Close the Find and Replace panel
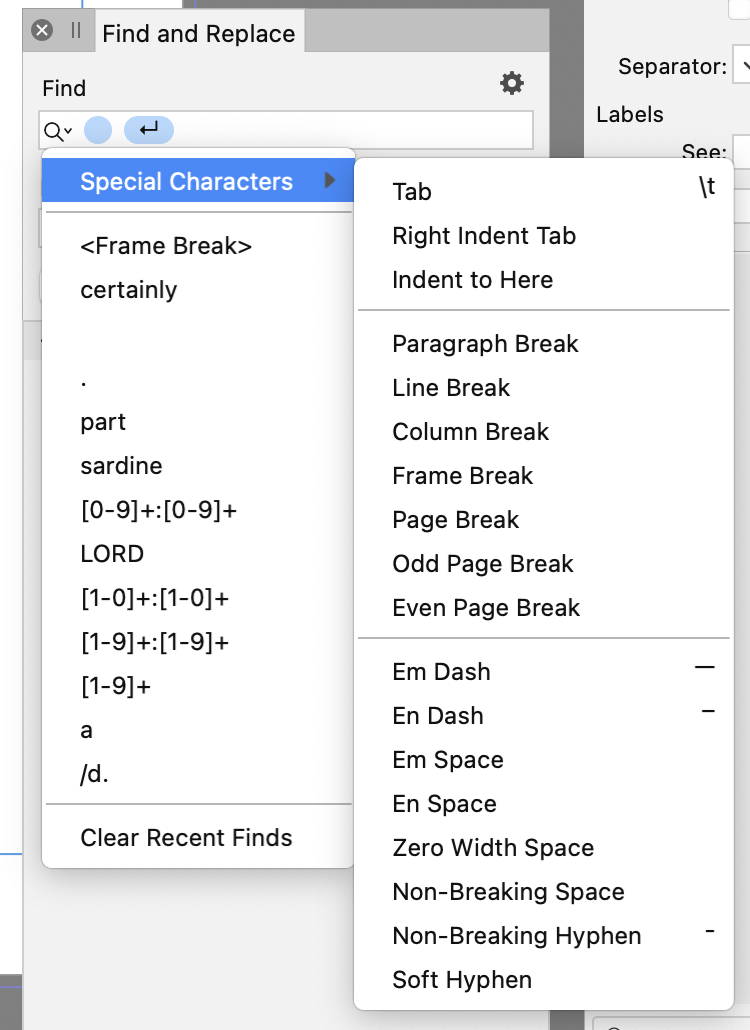The height and width of the screenshot is (1030, 750). click(42, 30)
